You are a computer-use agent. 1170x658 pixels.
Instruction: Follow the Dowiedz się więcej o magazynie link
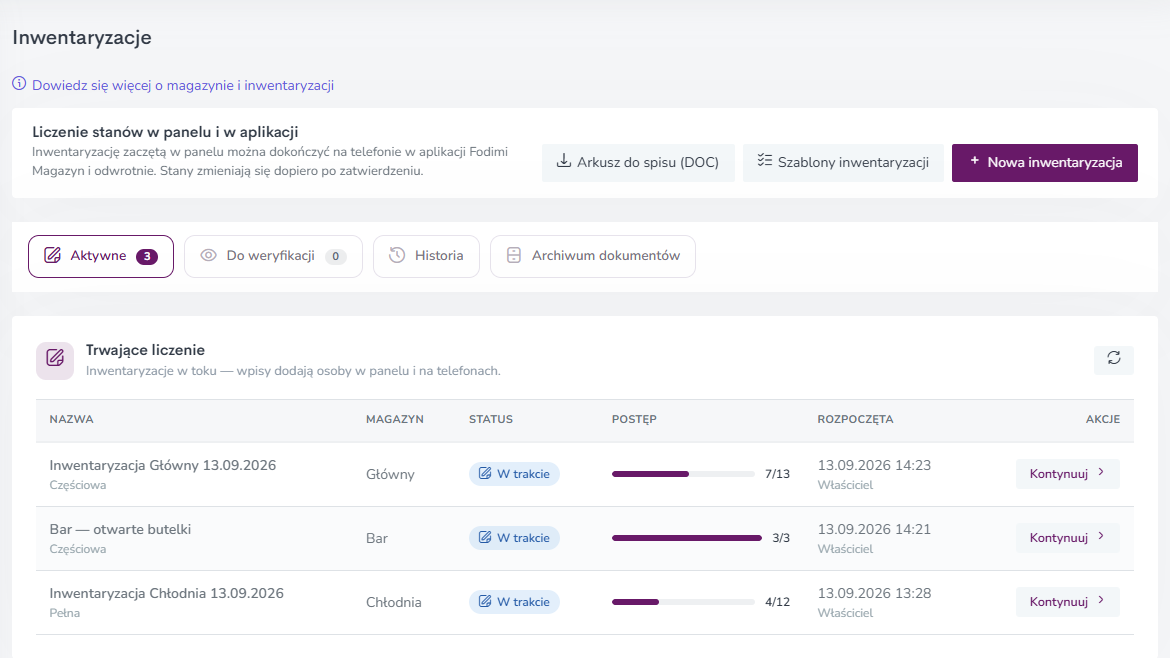pyautogui.click(x=183, y=85)
